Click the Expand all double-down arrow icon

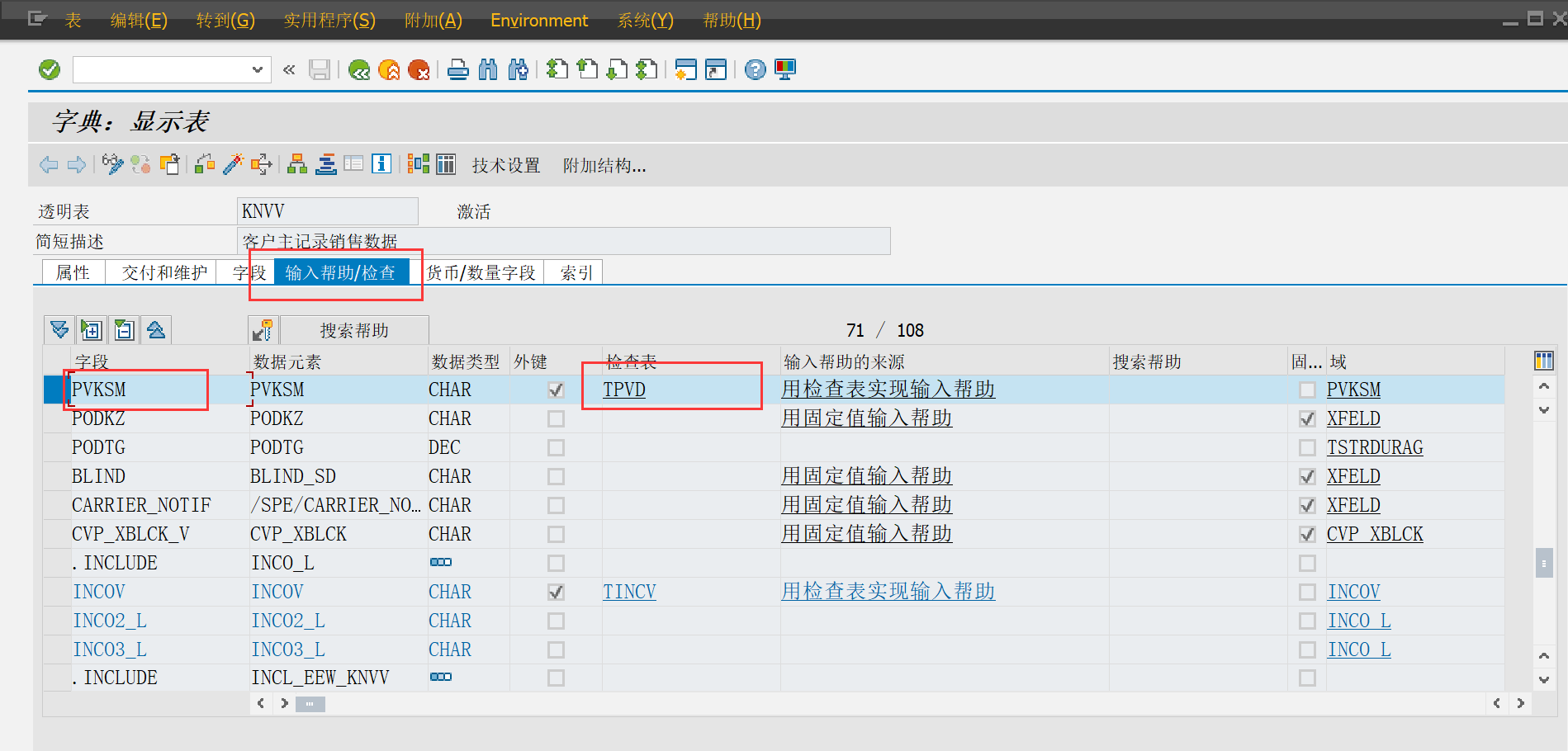[59, 331]
